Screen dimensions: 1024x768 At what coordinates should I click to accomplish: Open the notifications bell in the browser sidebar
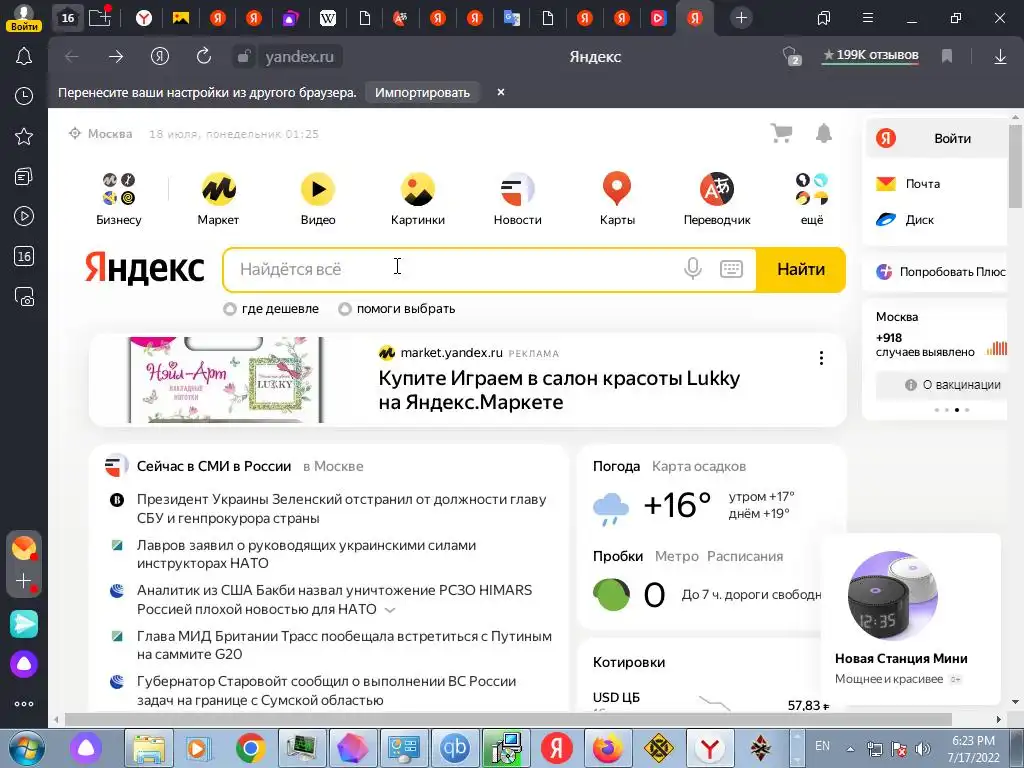pyautogui.click(x=24, y=57)
